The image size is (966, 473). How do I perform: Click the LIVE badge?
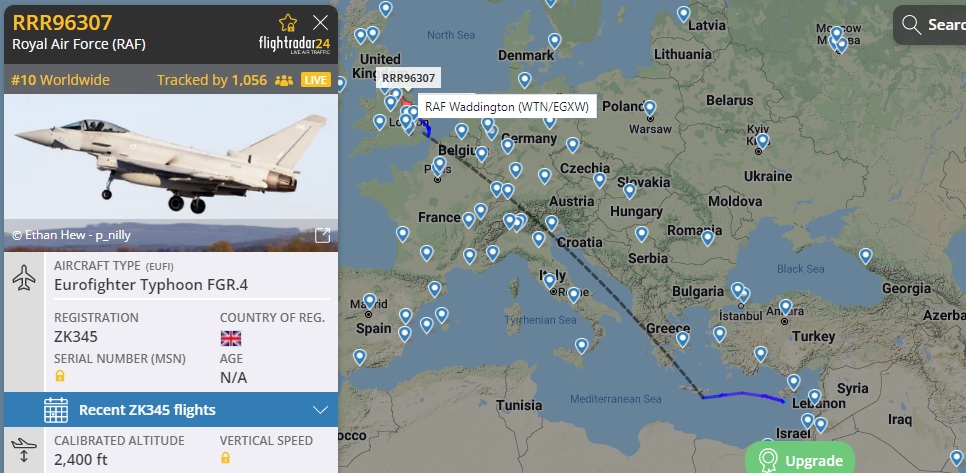click(315, 80)
